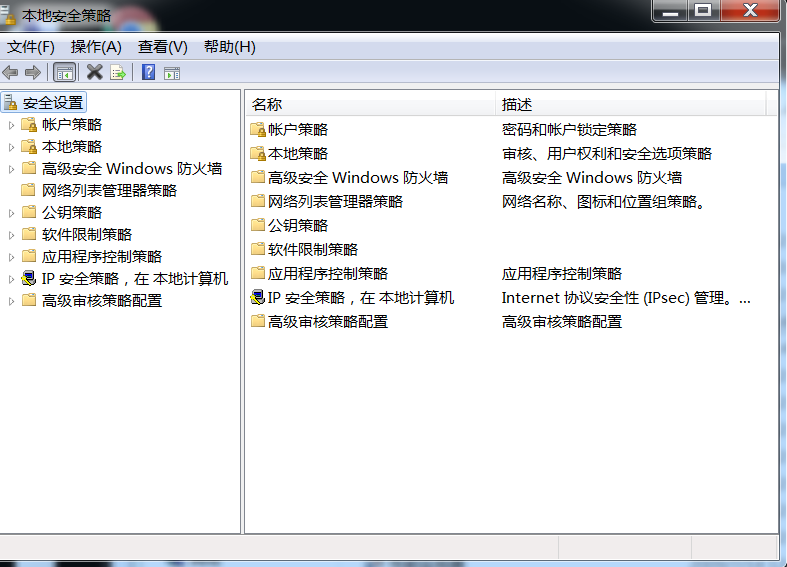787x567 pixels.
Task: Click the 帐户策略 folder icon in list pane
Action: pyautogui.click(x=258, y=129)
